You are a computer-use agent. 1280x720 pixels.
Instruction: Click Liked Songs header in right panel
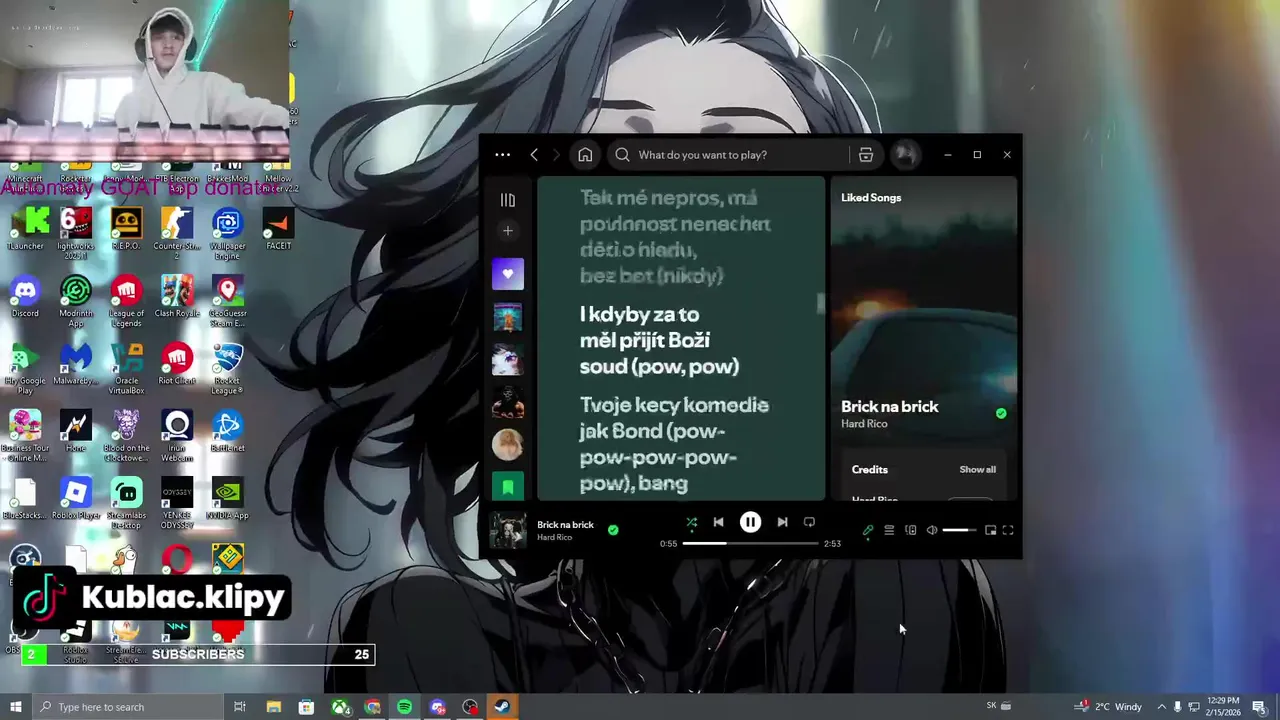871,198
